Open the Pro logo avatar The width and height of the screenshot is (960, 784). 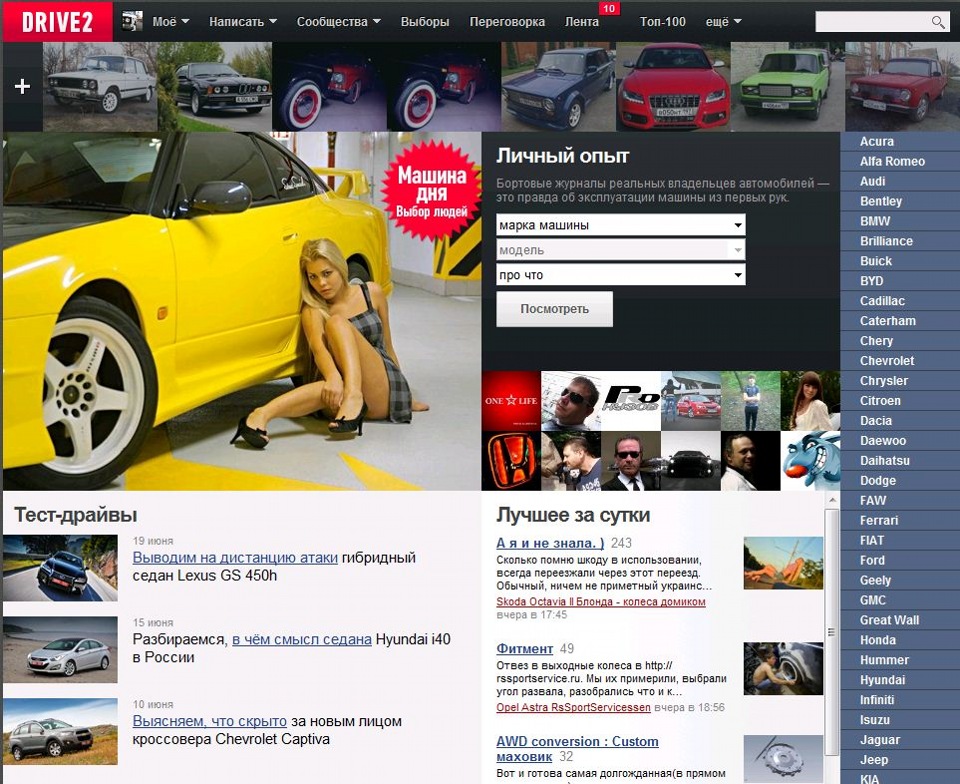coord(631,401)
